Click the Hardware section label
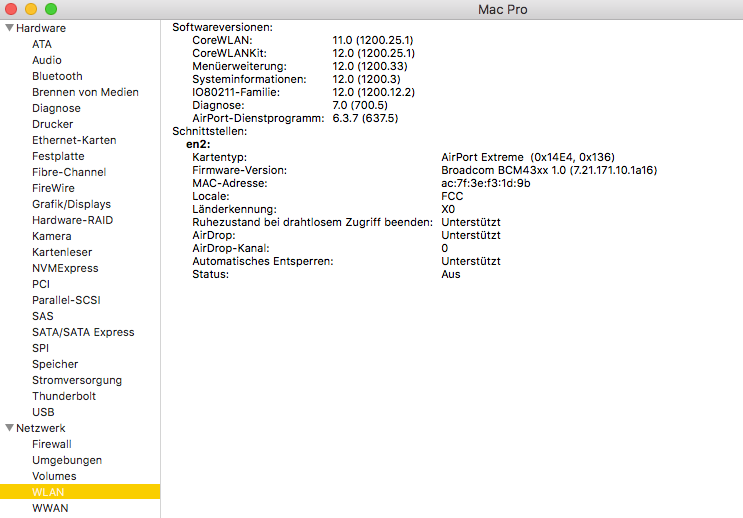Viewport: 743px width, 518px height. coord(41,28)
